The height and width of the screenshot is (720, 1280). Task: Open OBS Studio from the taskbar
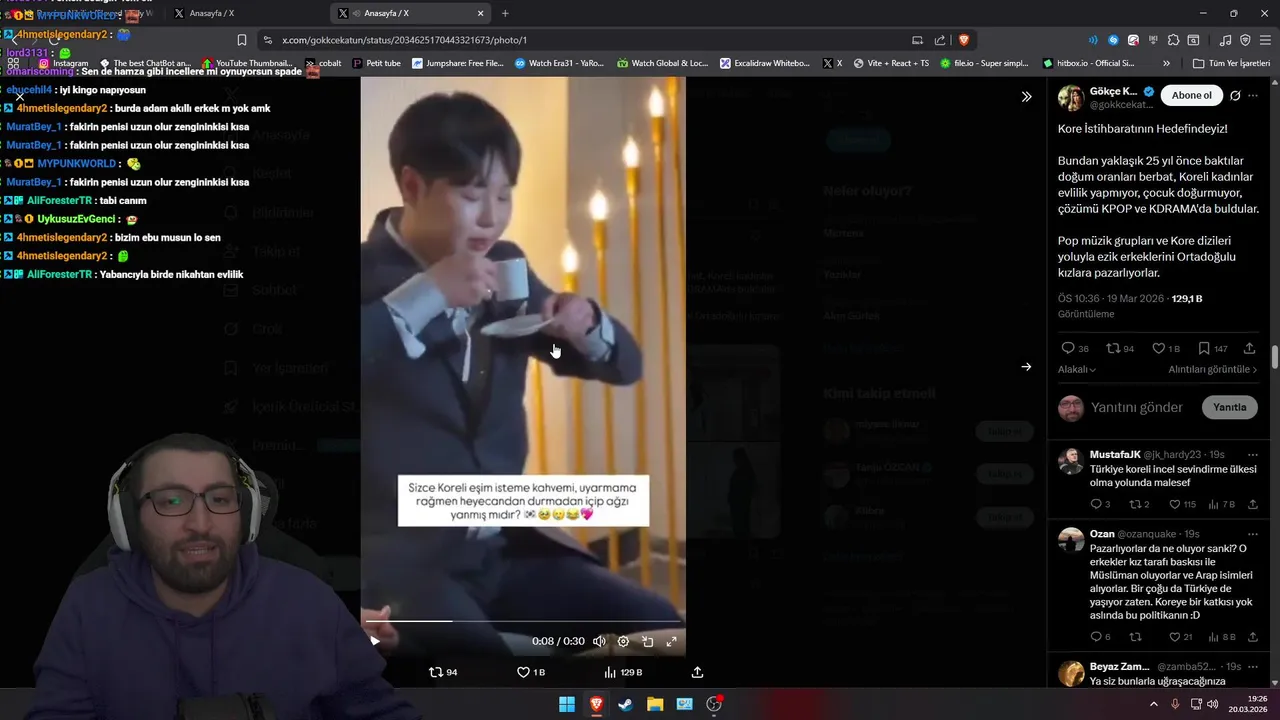click(714, 704)
